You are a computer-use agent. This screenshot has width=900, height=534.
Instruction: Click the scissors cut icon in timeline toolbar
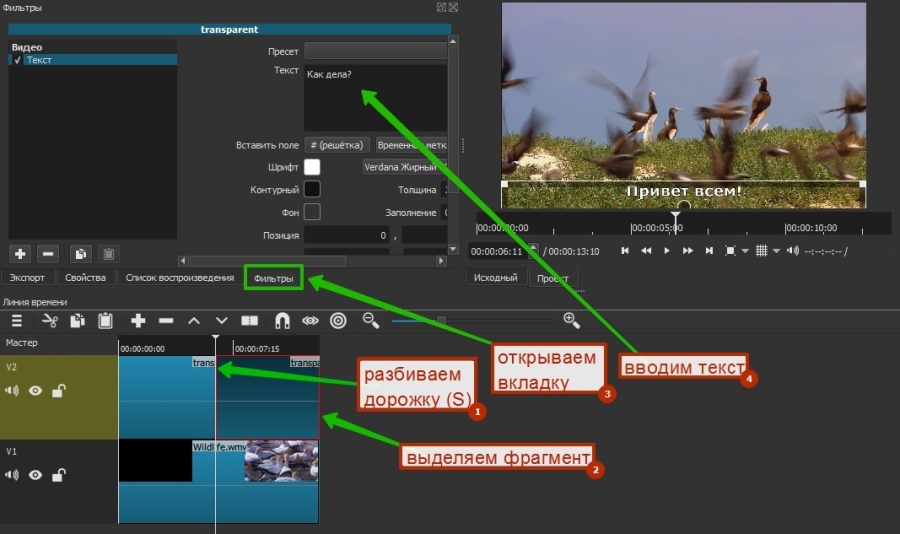tap(50, 321)
